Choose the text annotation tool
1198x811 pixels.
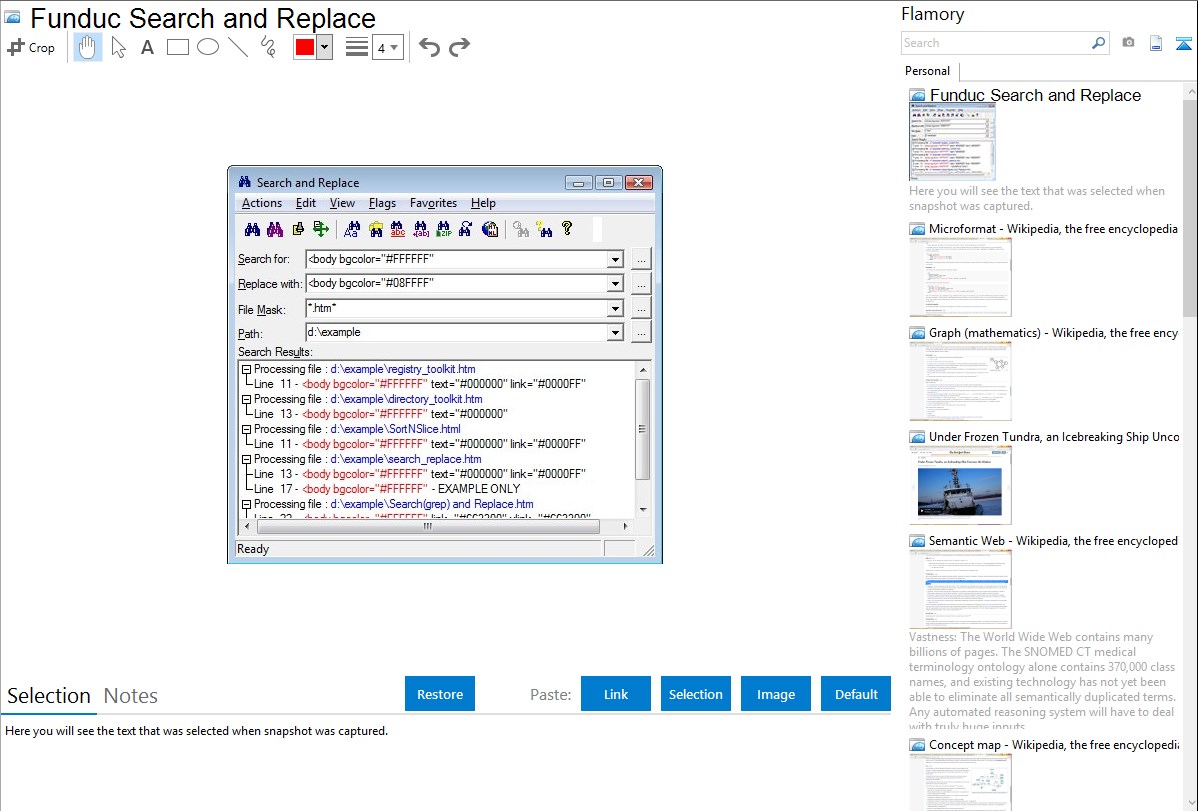point(147,47)
